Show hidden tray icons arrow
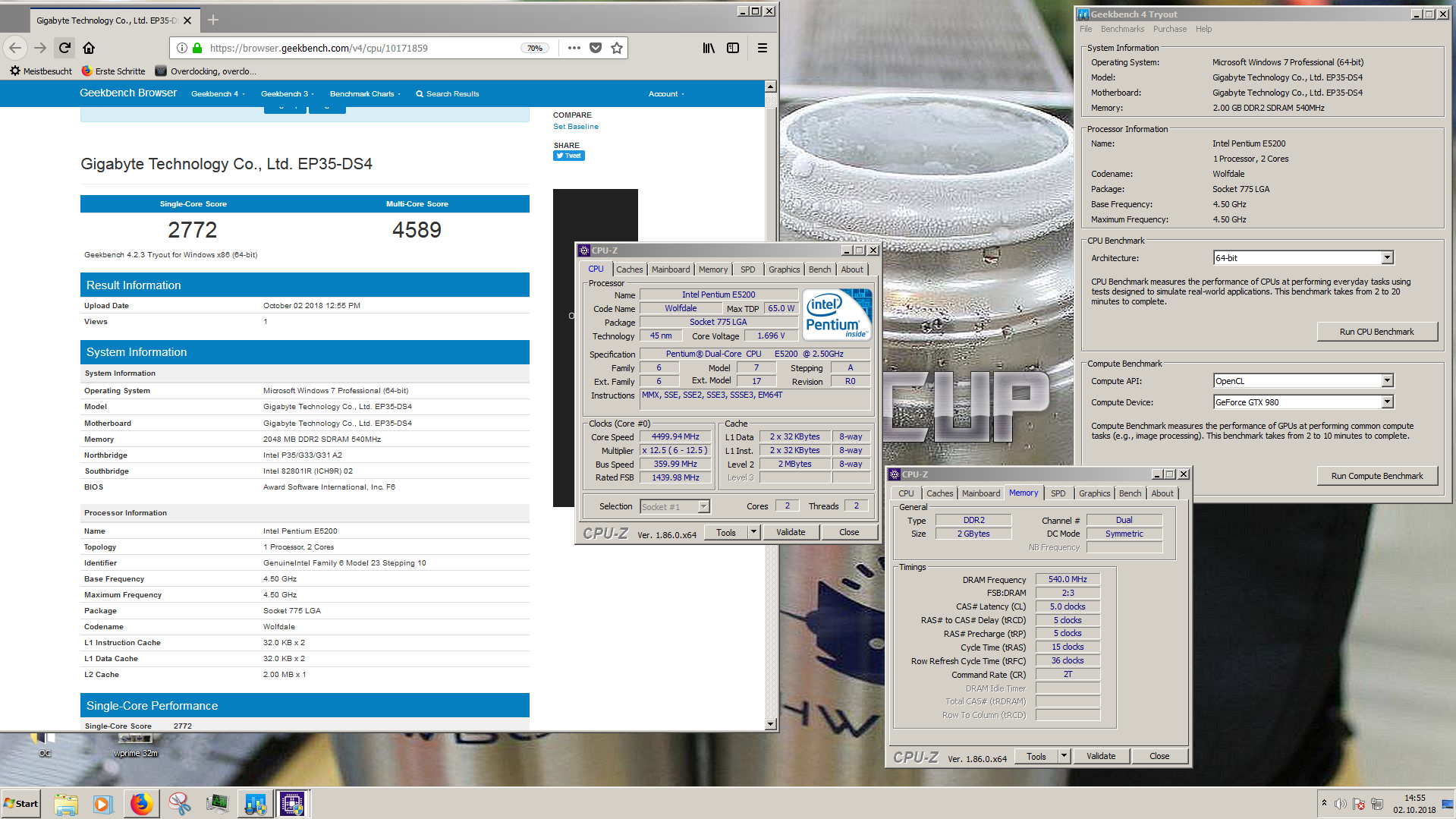1456x819 pixels. pyautogui.click(x=1324, y=803)
